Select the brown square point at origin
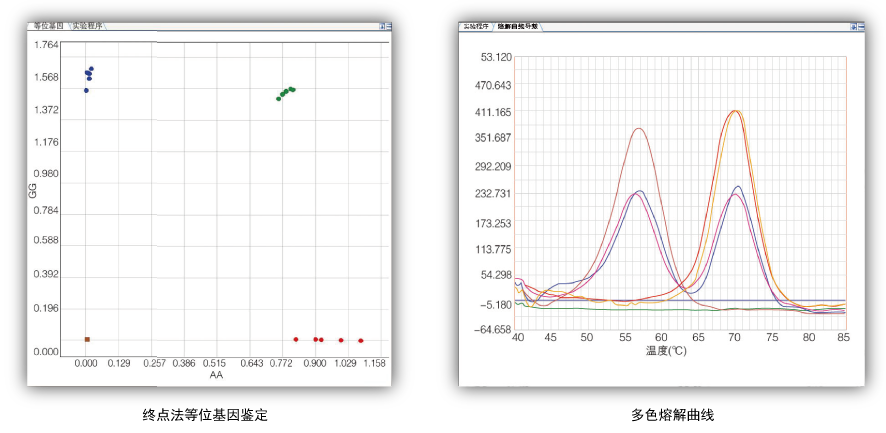The image size is (886, 433). [x=87, y=340]
